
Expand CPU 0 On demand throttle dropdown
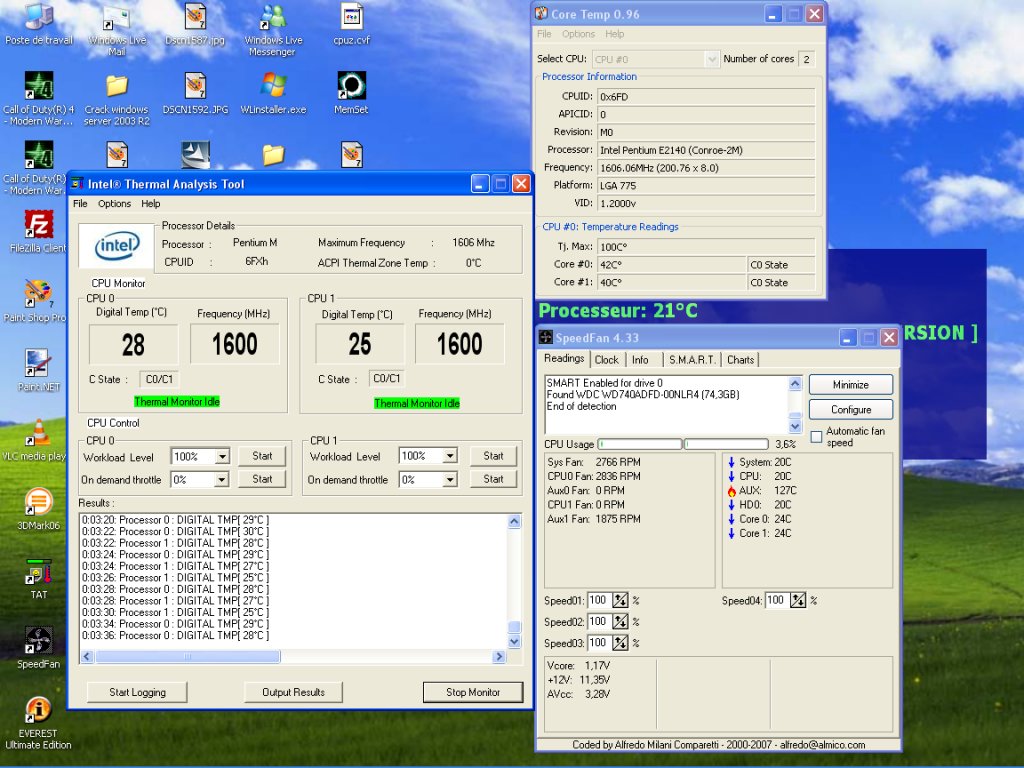click(x=222, y=480)
